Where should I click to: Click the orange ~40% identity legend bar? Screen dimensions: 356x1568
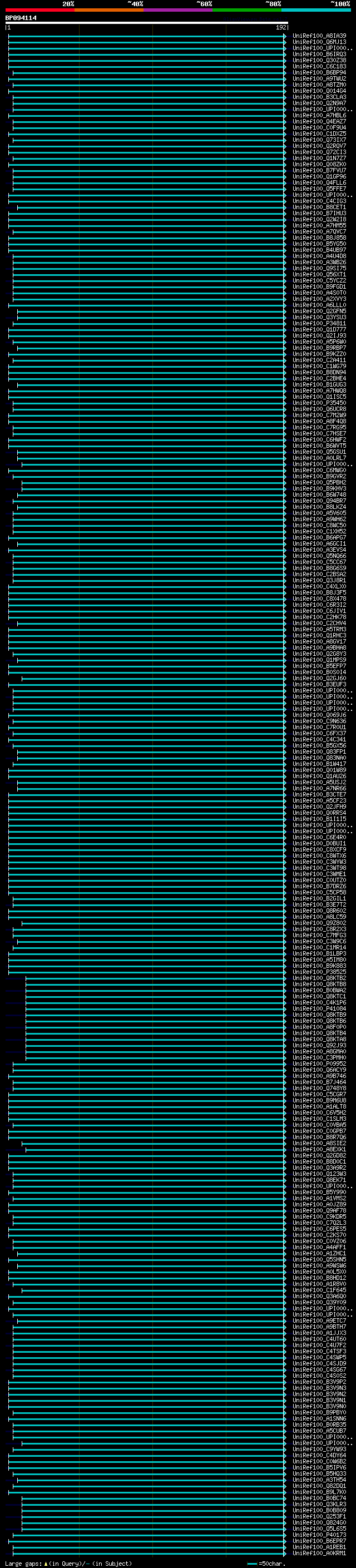point(108,10)
